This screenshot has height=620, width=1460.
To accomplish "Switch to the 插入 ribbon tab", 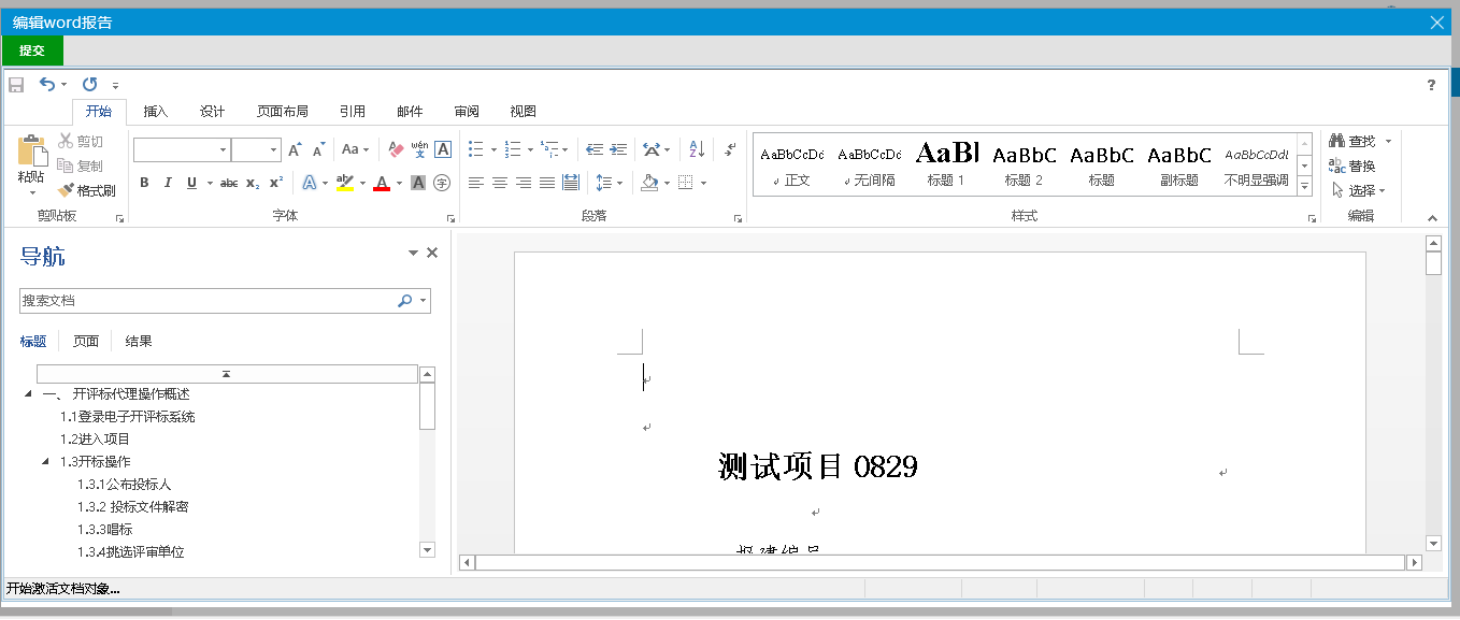I will coord(156,111).
